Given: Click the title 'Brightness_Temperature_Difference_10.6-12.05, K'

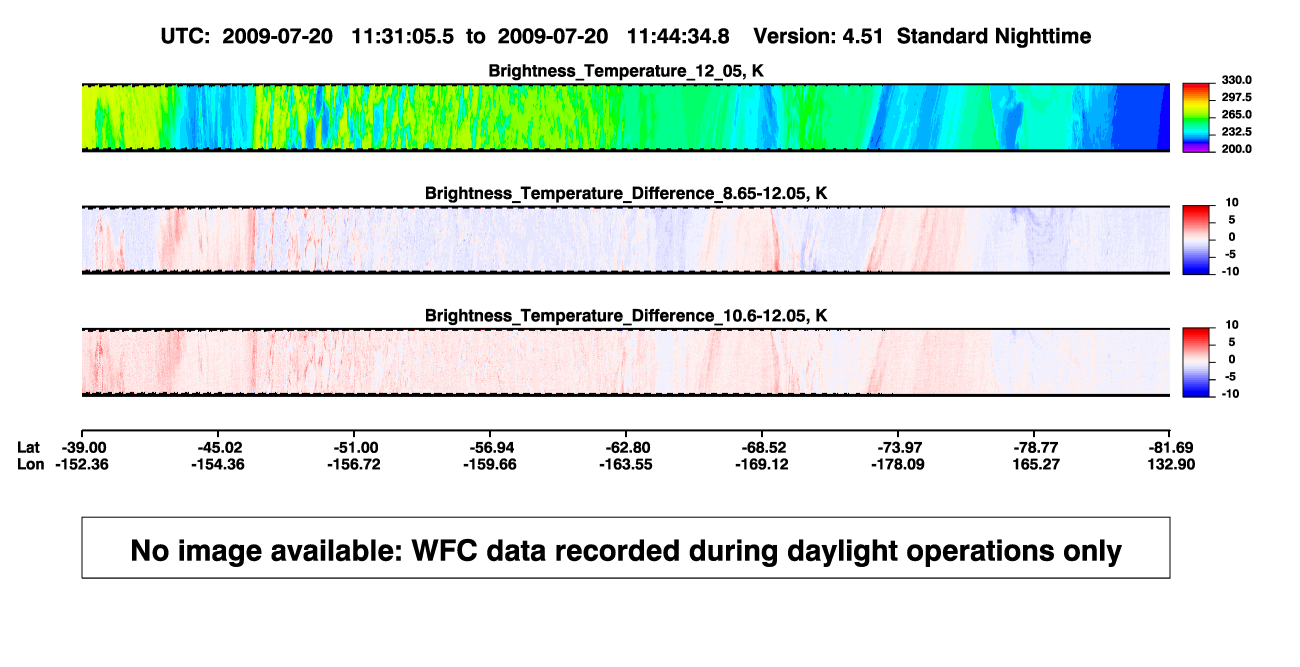Looking at the screenshot, I should 626,316.
